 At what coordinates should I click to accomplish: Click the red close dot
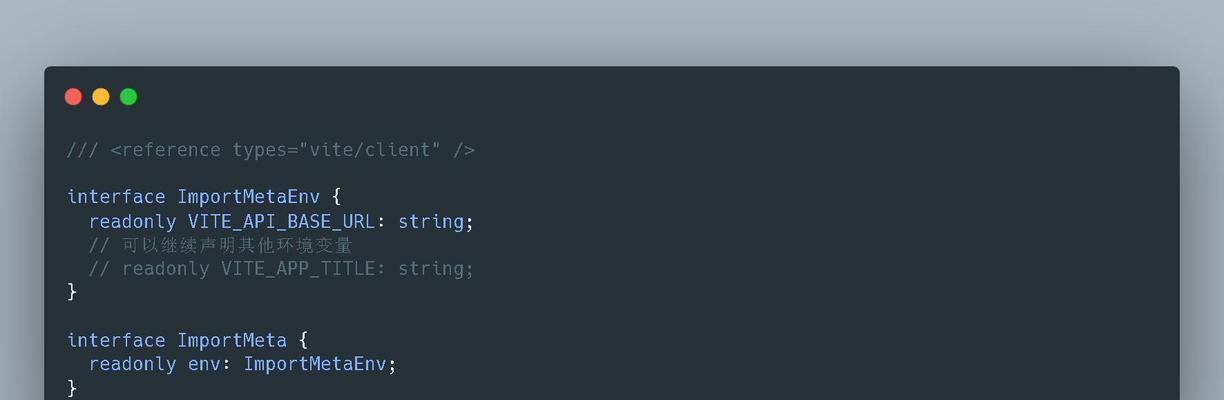click(x=73, y=97)
